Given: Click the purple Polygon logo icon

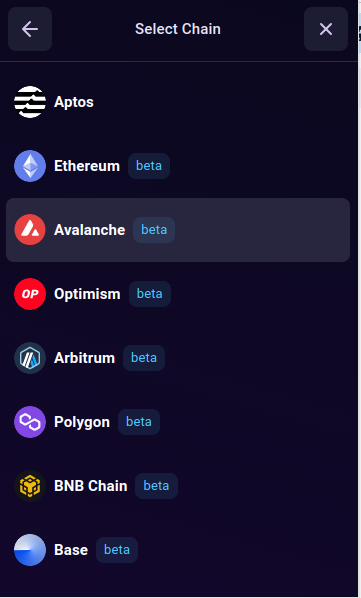Looking at the screenshot, I should click(x=30, y=422).
